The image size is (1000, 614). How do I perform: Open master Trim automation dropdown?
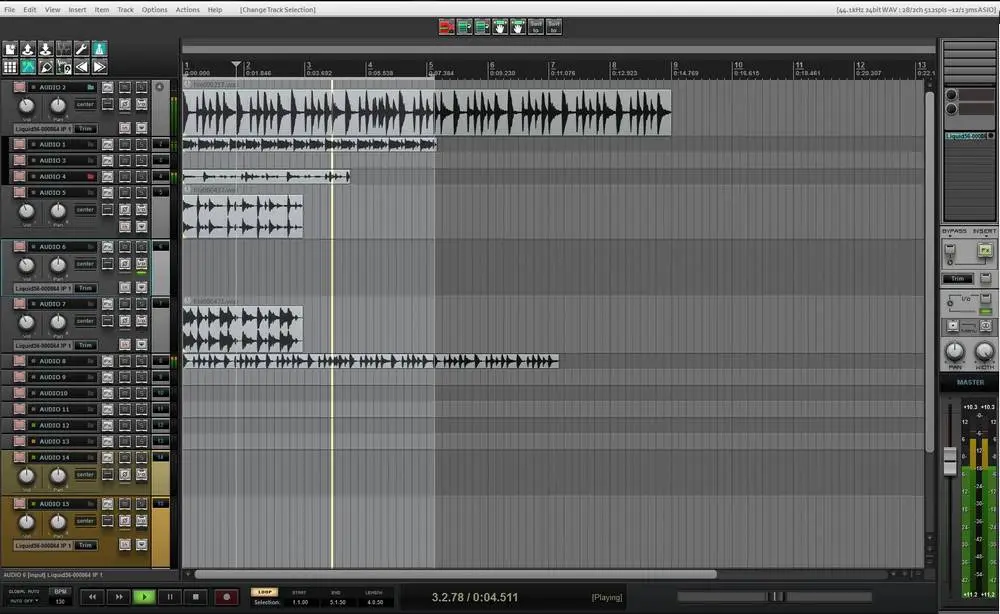(958, 279)
